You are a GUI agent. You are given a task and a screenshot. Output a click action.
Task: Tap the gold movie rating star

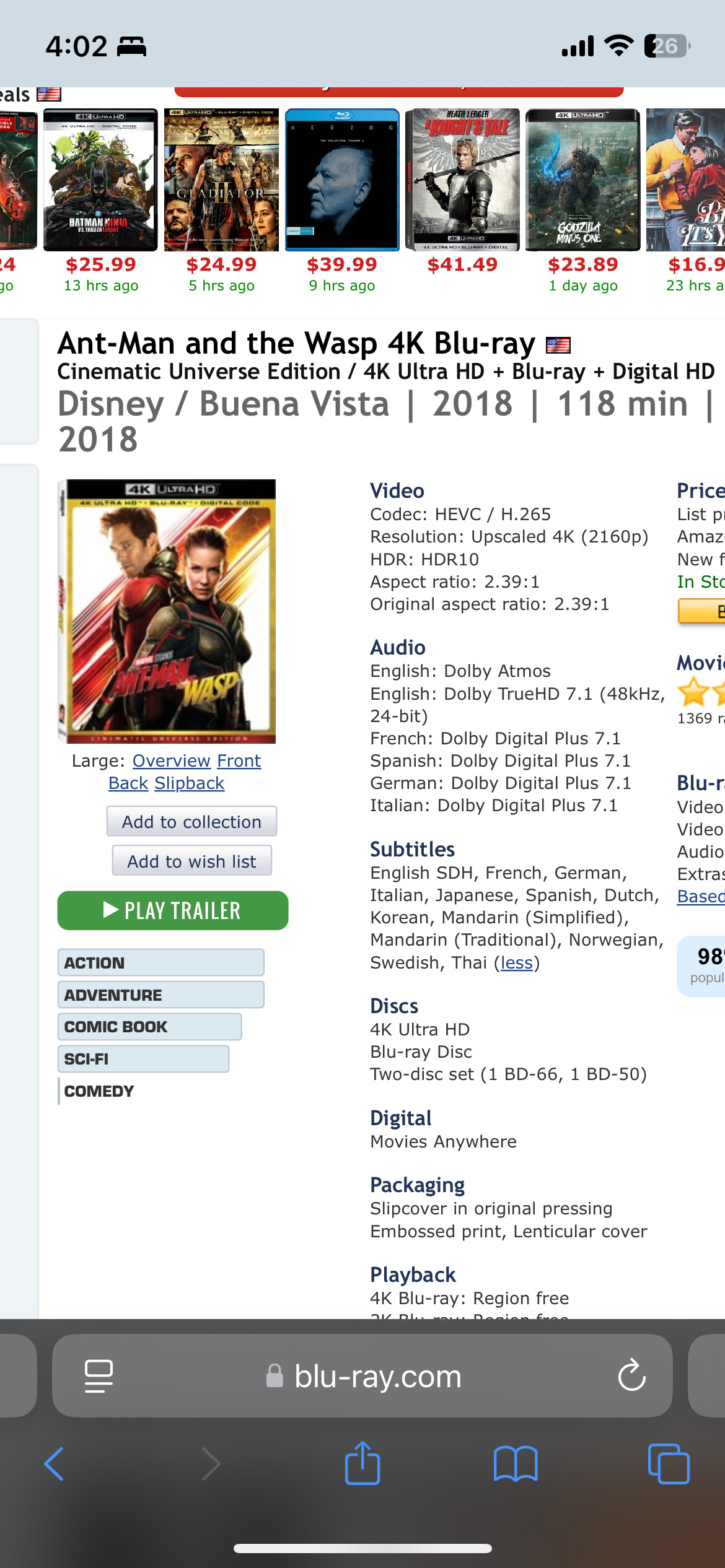(x=693, y=692)
